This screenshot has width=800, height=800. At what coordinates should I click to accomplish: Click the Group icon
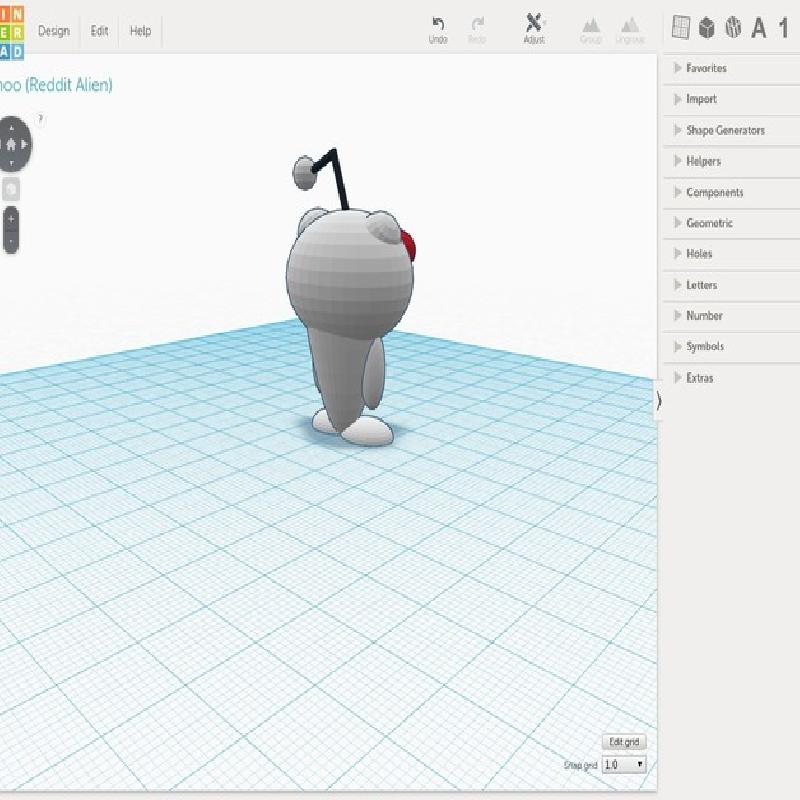pos(591,31)
